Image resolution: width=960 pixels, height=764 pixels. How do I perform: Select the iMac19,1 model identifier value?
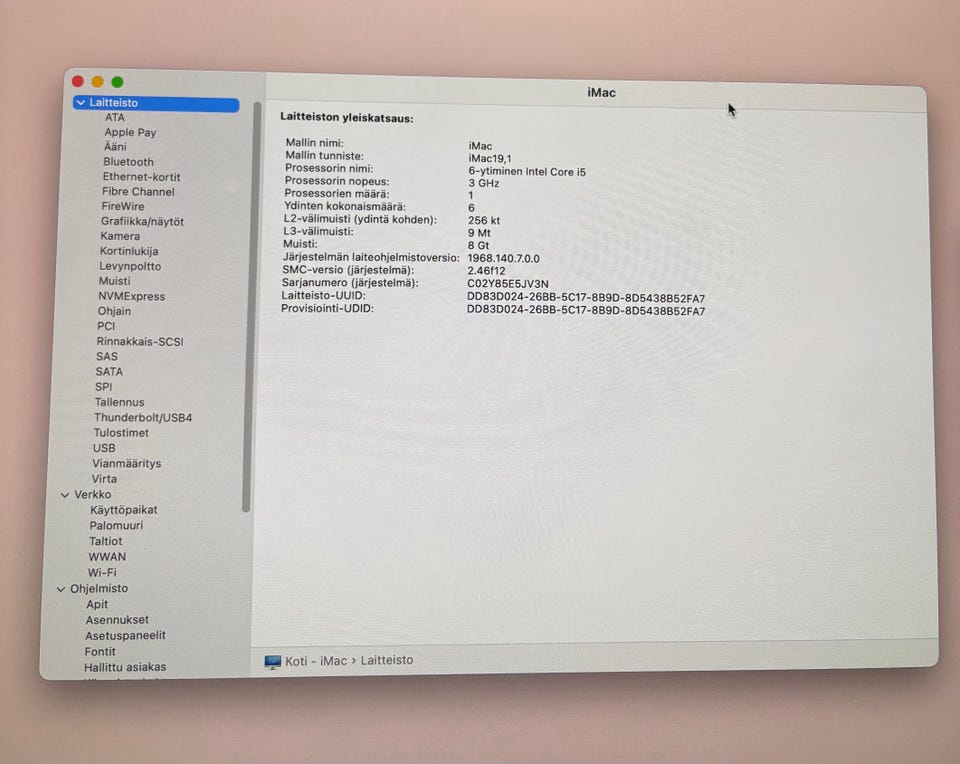(x=490, y=159)
